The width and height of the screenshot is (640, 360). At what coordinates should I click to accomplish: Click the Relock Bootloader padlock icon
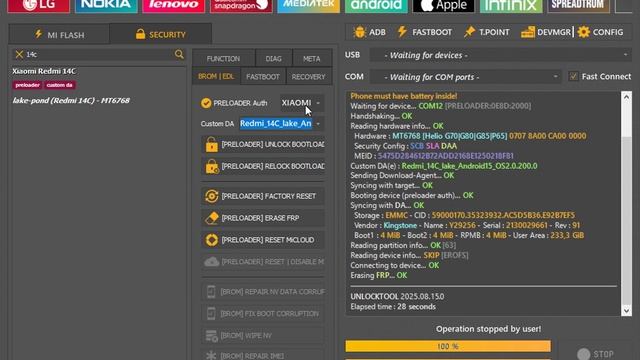(211, 167)
